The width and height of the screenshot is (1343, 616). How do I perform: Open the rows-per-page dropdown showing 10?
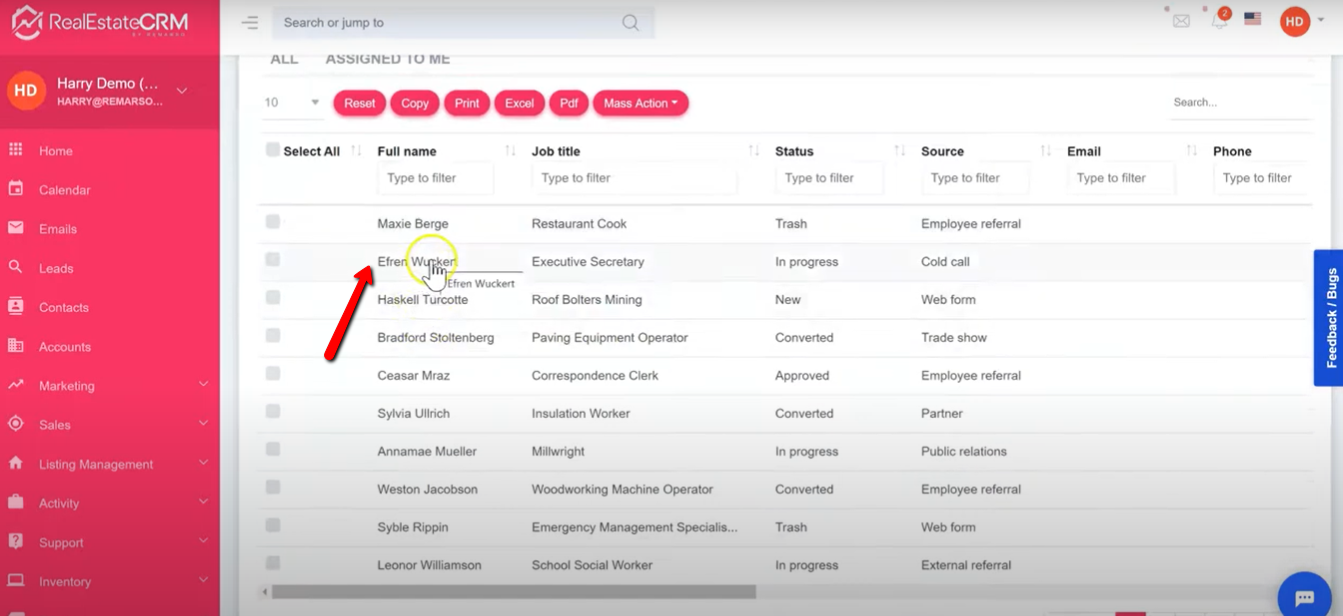[x=291, y=103]
